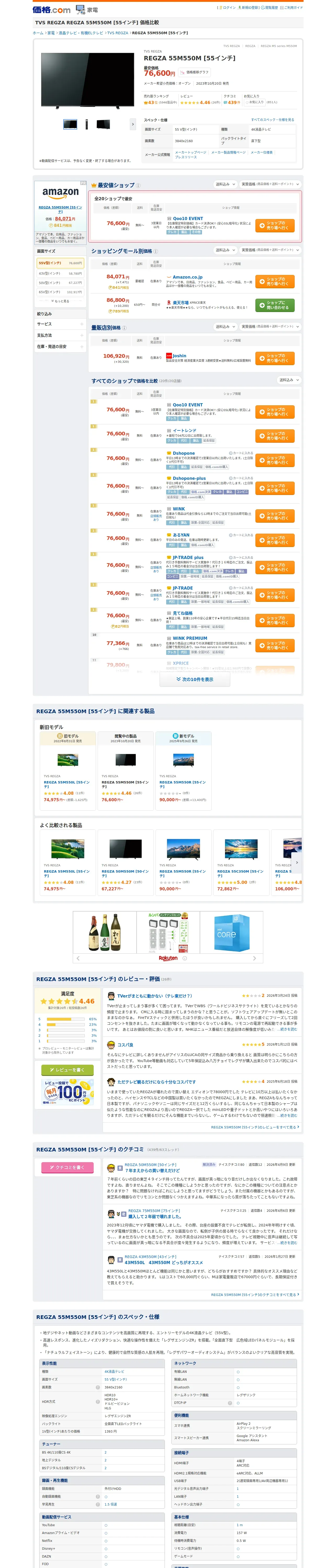The height and width of the screenshot is (1568, 336).
Task: Show help icon beside 量販店別価格
Action: click(x=124, y=328)
